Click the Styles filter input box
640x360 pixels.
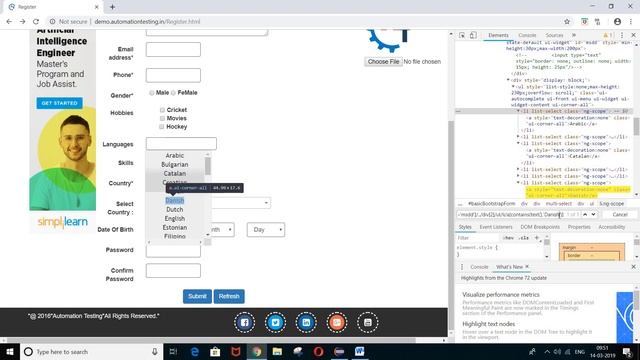(478, 238)
